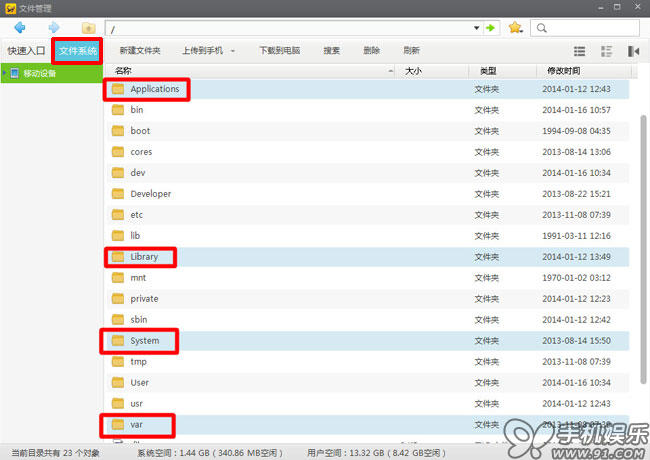Open the 文件系统 tab

[78, 51]
